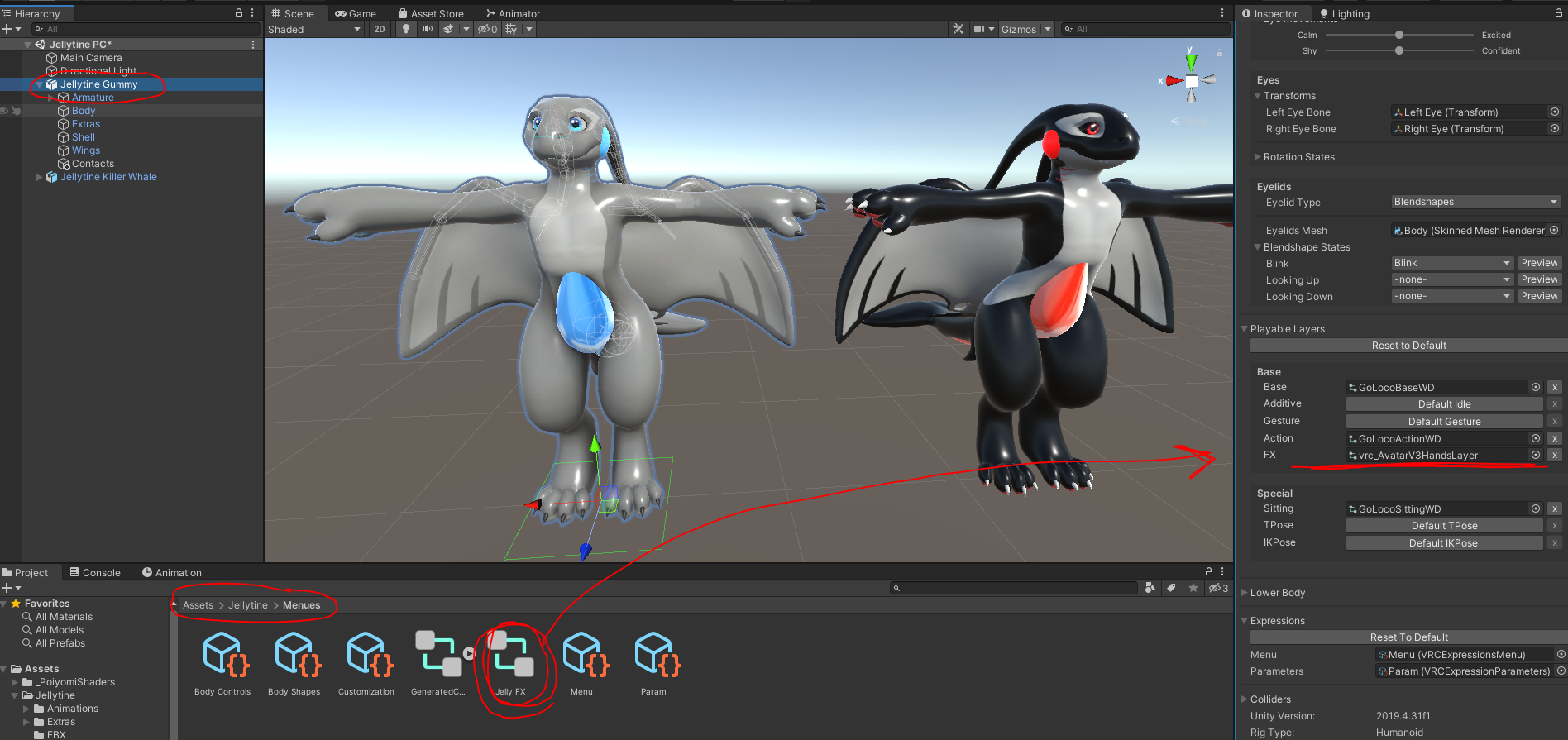Open object picker for FX layer field
Image resolution: width=1568 pixels, height=740 pixels.
[1536, 455]
